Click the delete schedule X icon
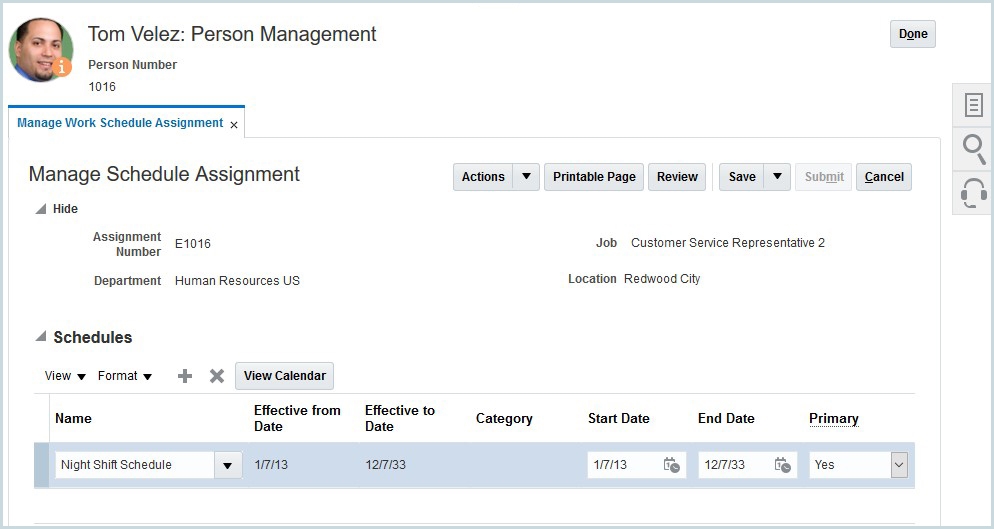This screenshot has width=994, height=529. 216,376
